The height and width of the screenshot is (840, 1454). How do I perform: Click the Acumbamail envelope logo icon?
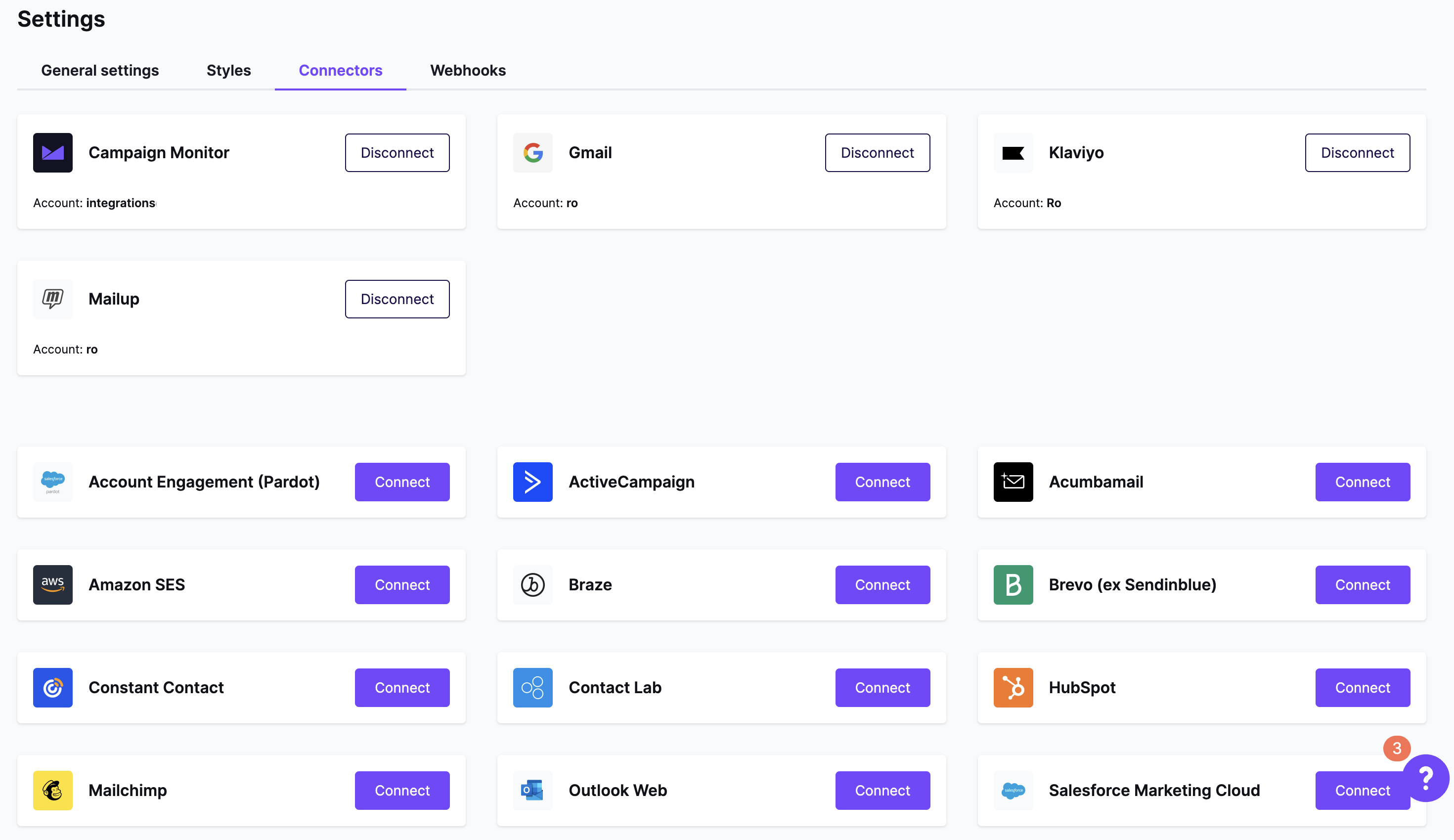[x=1013, y=482]
